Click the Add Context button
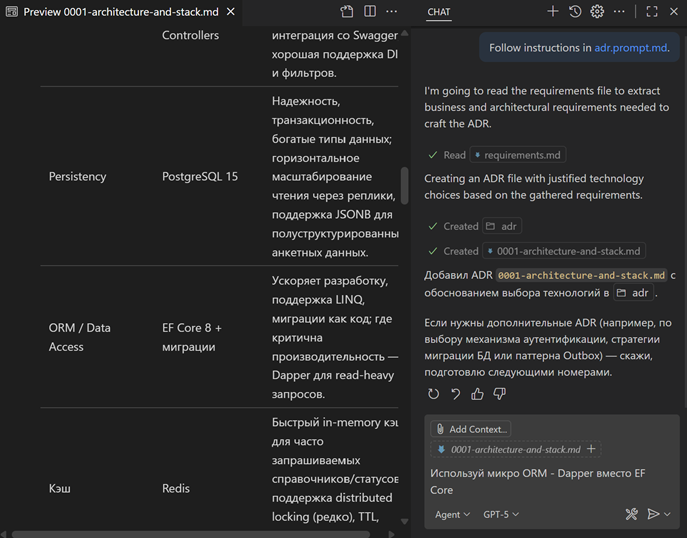This screenshot has height=538, width=687. pyautogui.click(x=471, y=429)
